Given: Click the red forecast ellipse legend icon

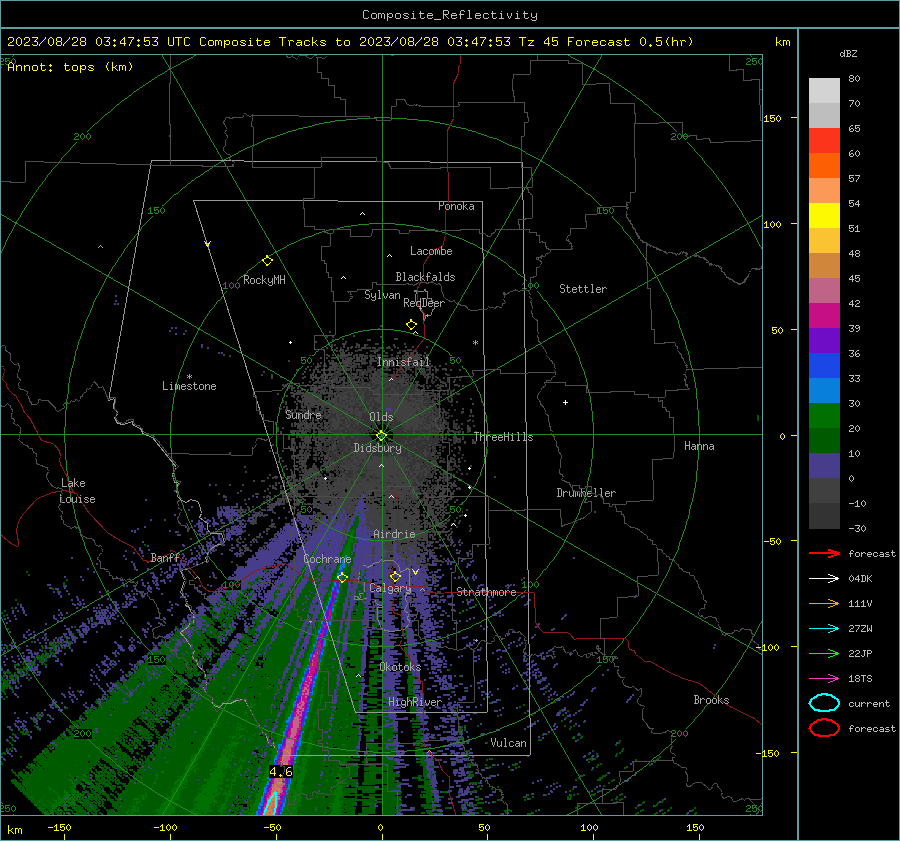Looking at the screenshot, I should point(824,728).
